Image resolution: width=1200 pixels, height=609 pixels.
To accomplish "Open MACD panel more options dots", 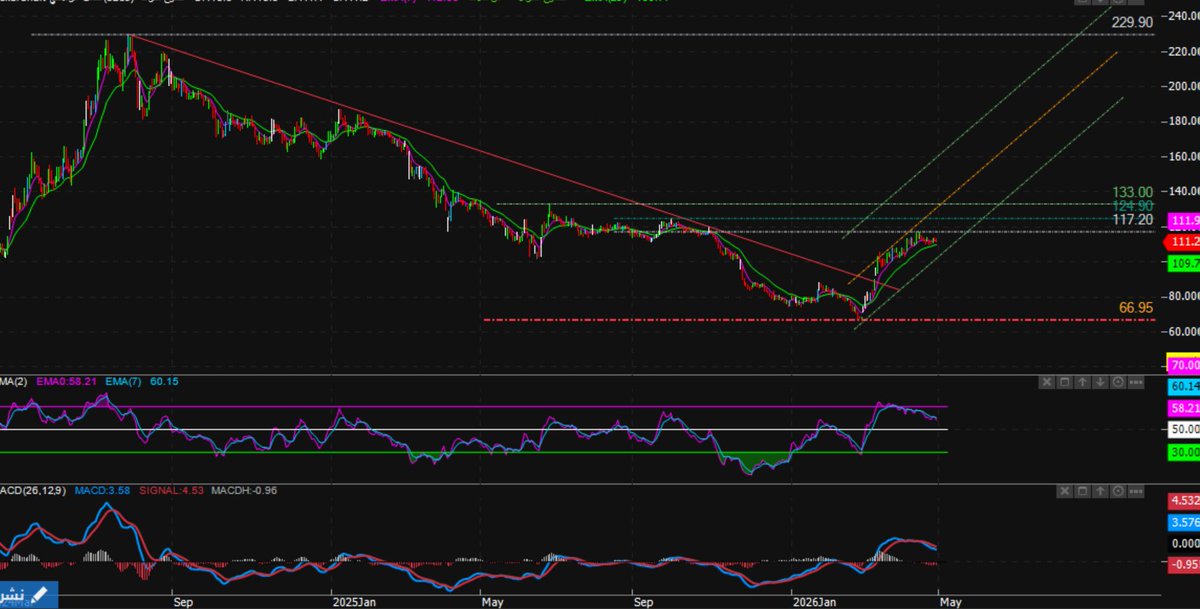I will pos(1136,492).
